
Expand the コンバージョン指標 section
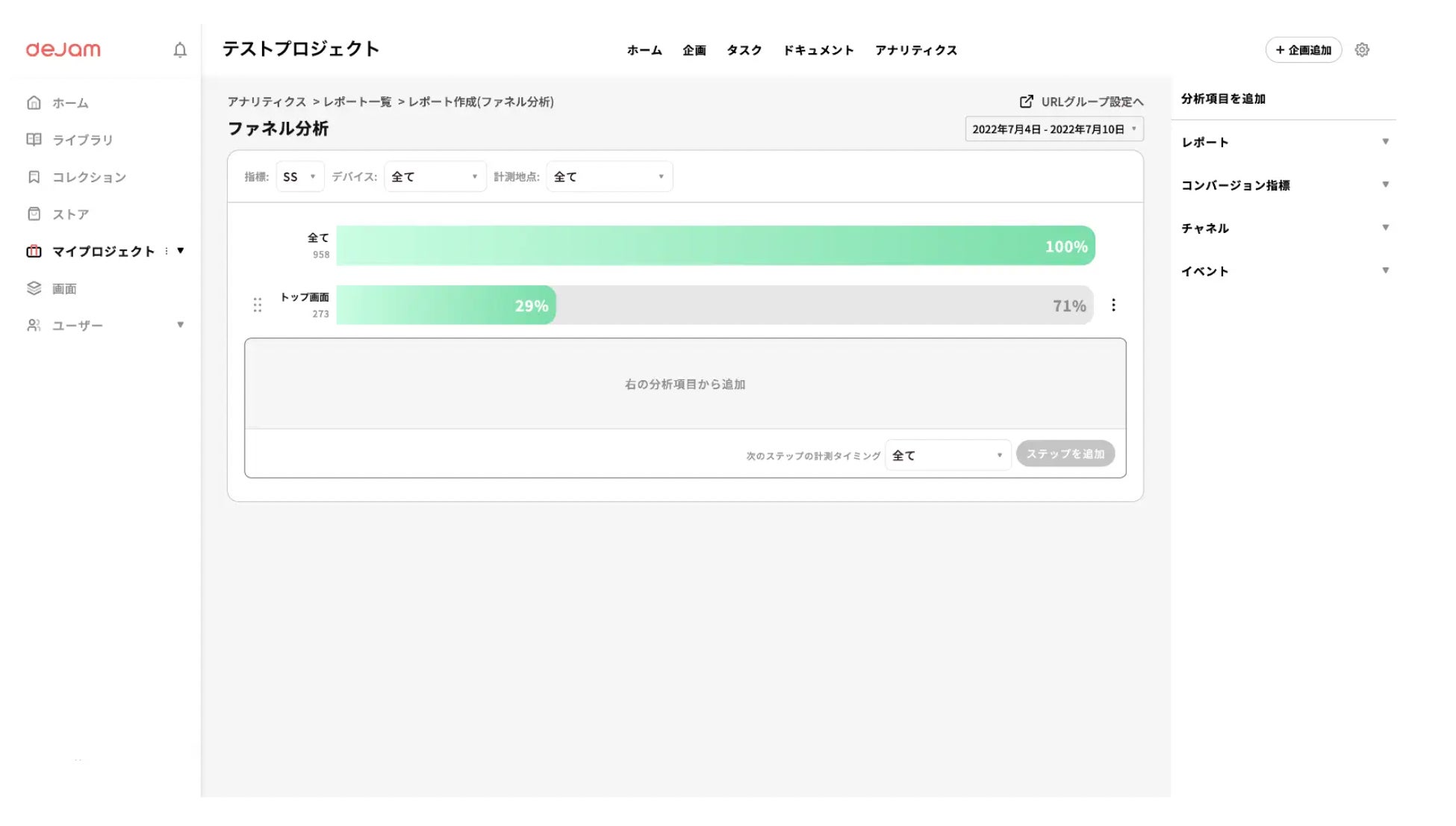coord(1385,184)
